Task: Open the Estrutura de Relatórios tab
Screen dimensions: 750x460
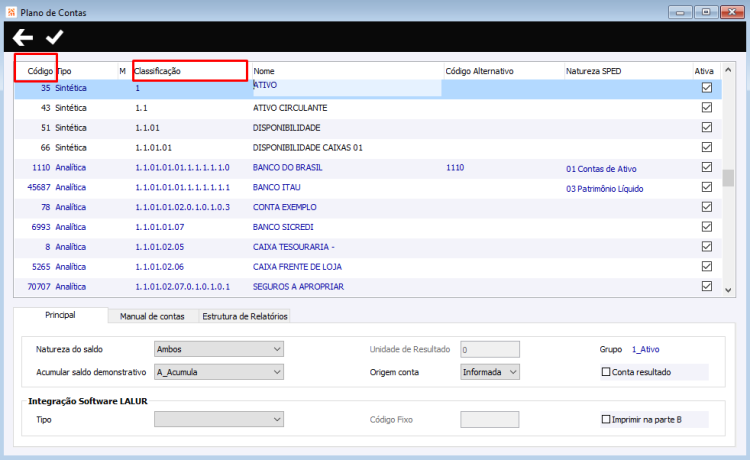Action: pos(245,316)
